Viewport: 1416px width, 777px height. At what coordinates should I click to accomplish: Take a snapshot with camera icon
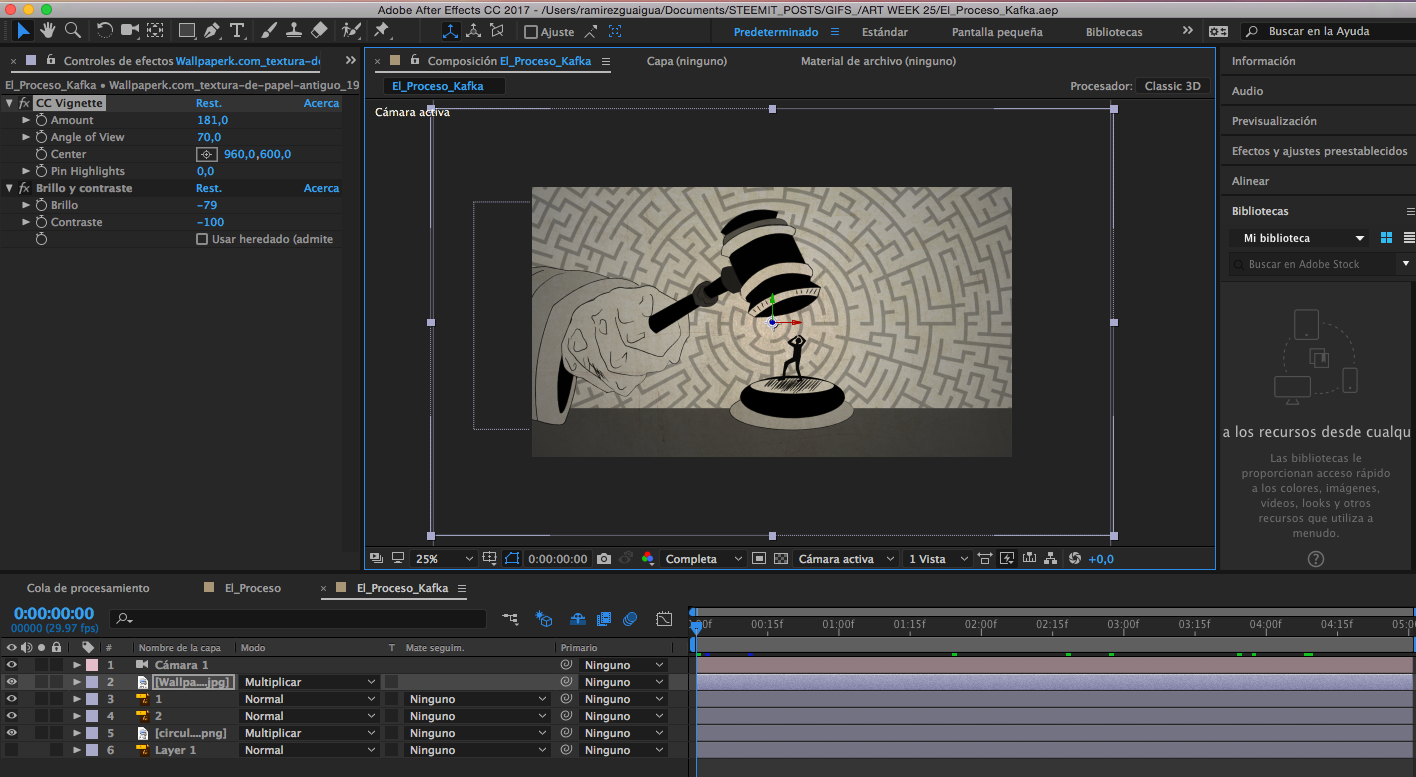pos(604,559)
